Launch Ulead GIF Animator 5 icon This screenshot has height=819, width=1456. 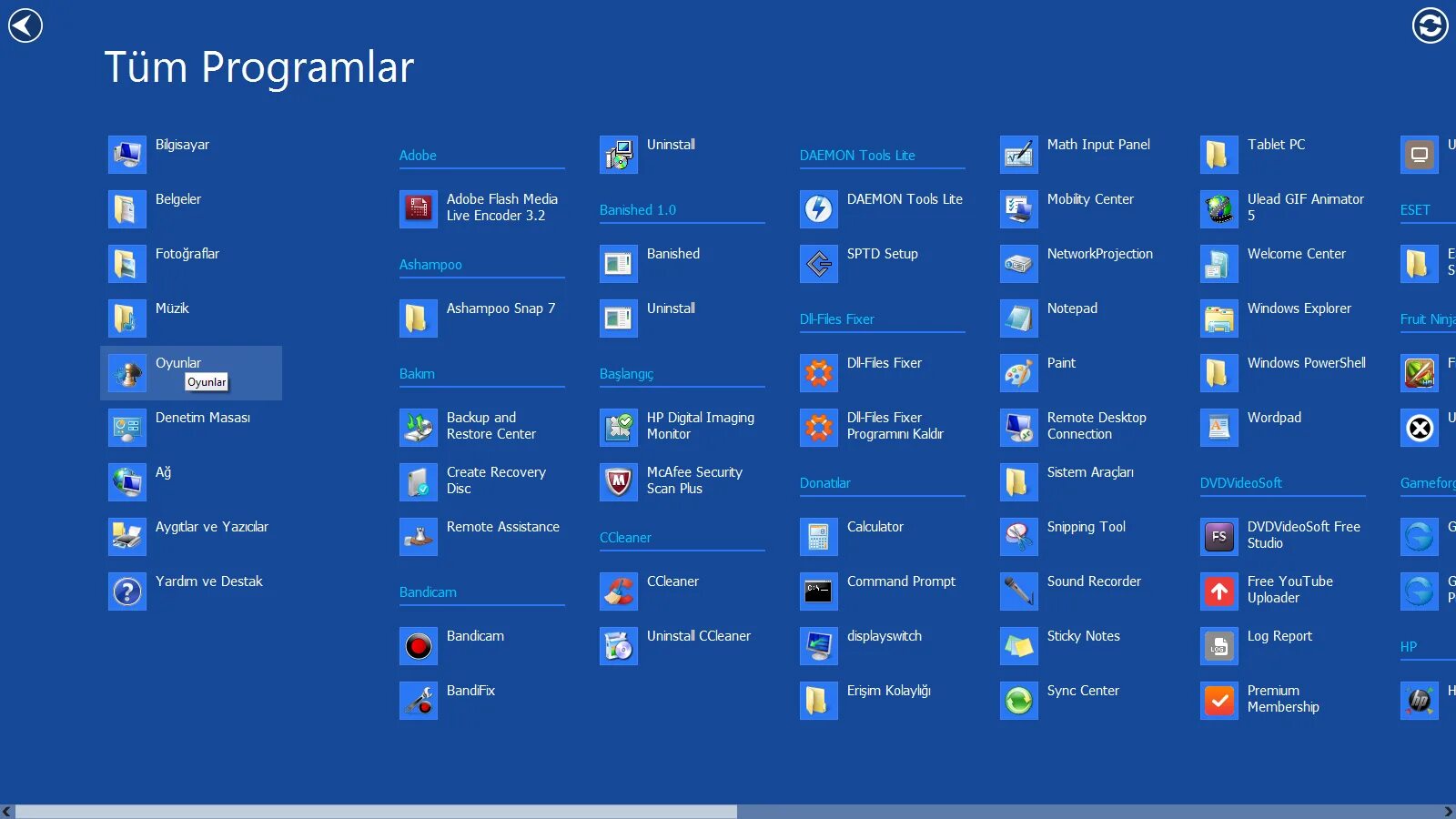tap(1219, 209)
